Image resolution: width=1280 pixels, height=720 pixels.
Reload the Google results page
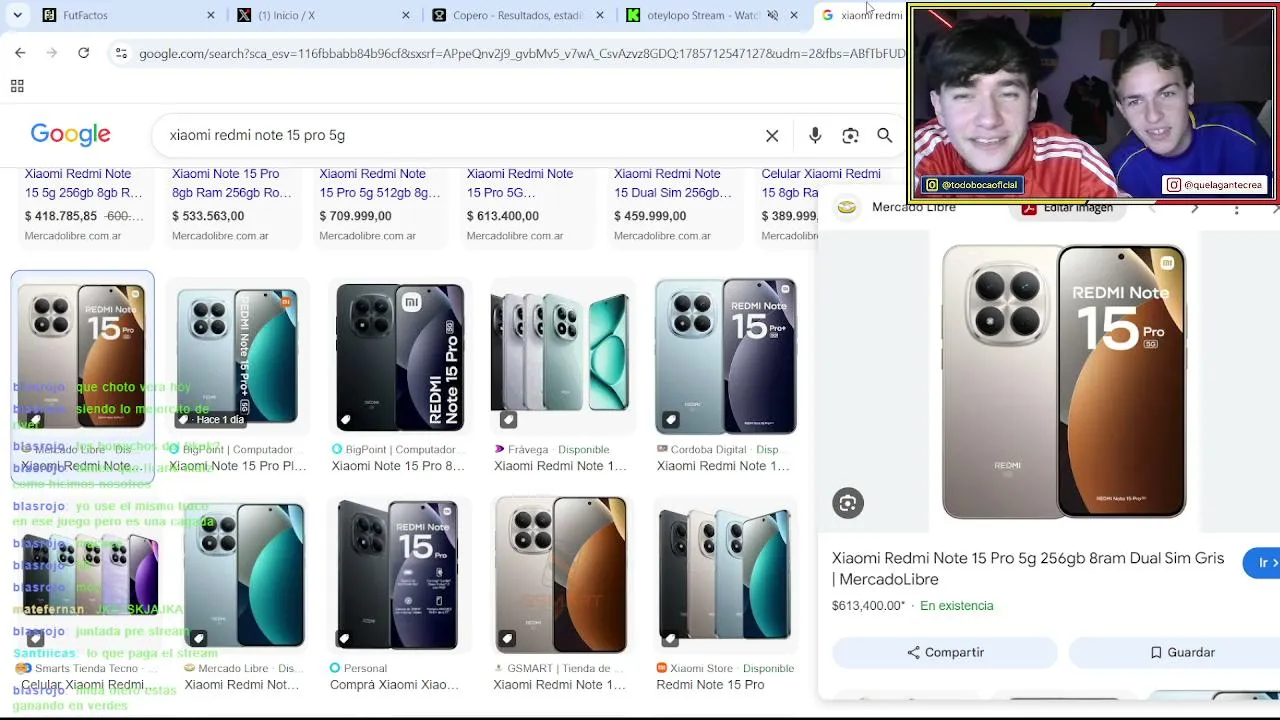(x=84, y=53)
